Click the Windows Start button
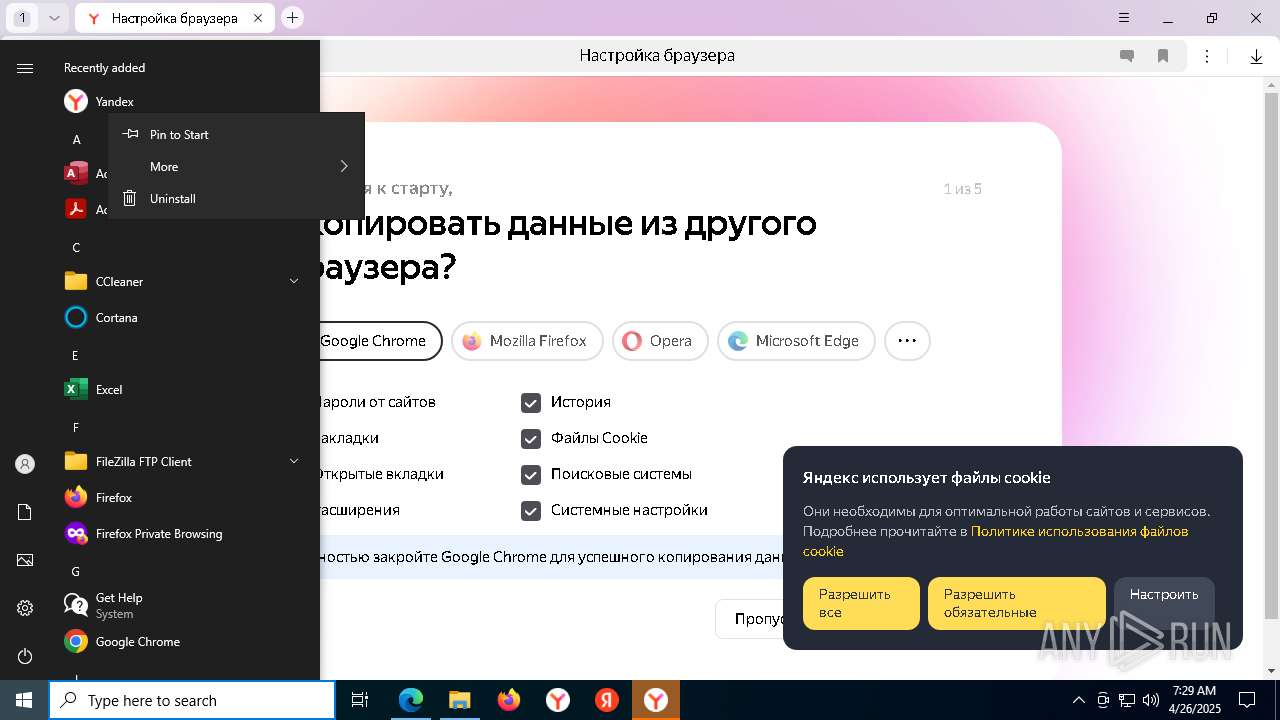 tap(24, 700)
